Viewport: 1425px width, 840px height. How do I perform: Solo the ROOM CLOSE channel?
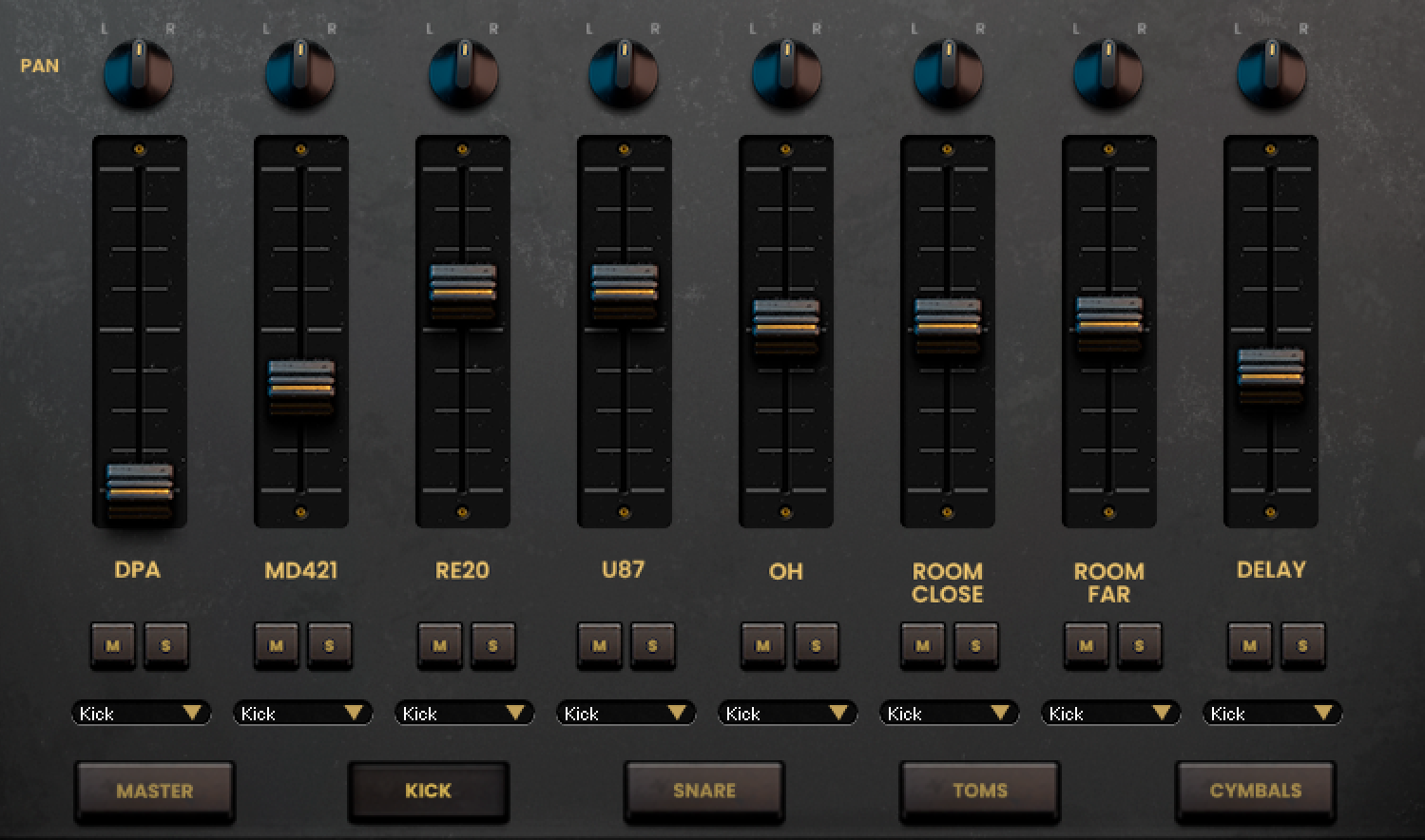976,645
